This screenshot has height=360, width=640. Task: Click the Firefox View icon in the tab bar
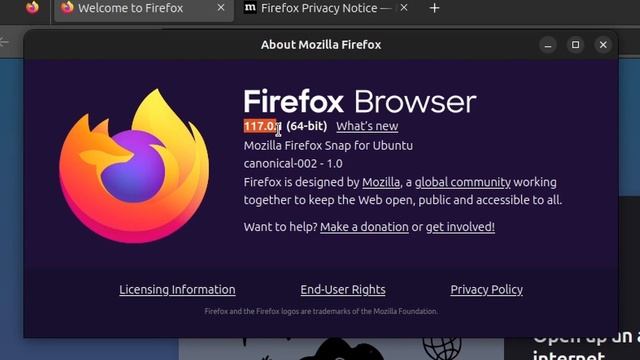[32, 7]
